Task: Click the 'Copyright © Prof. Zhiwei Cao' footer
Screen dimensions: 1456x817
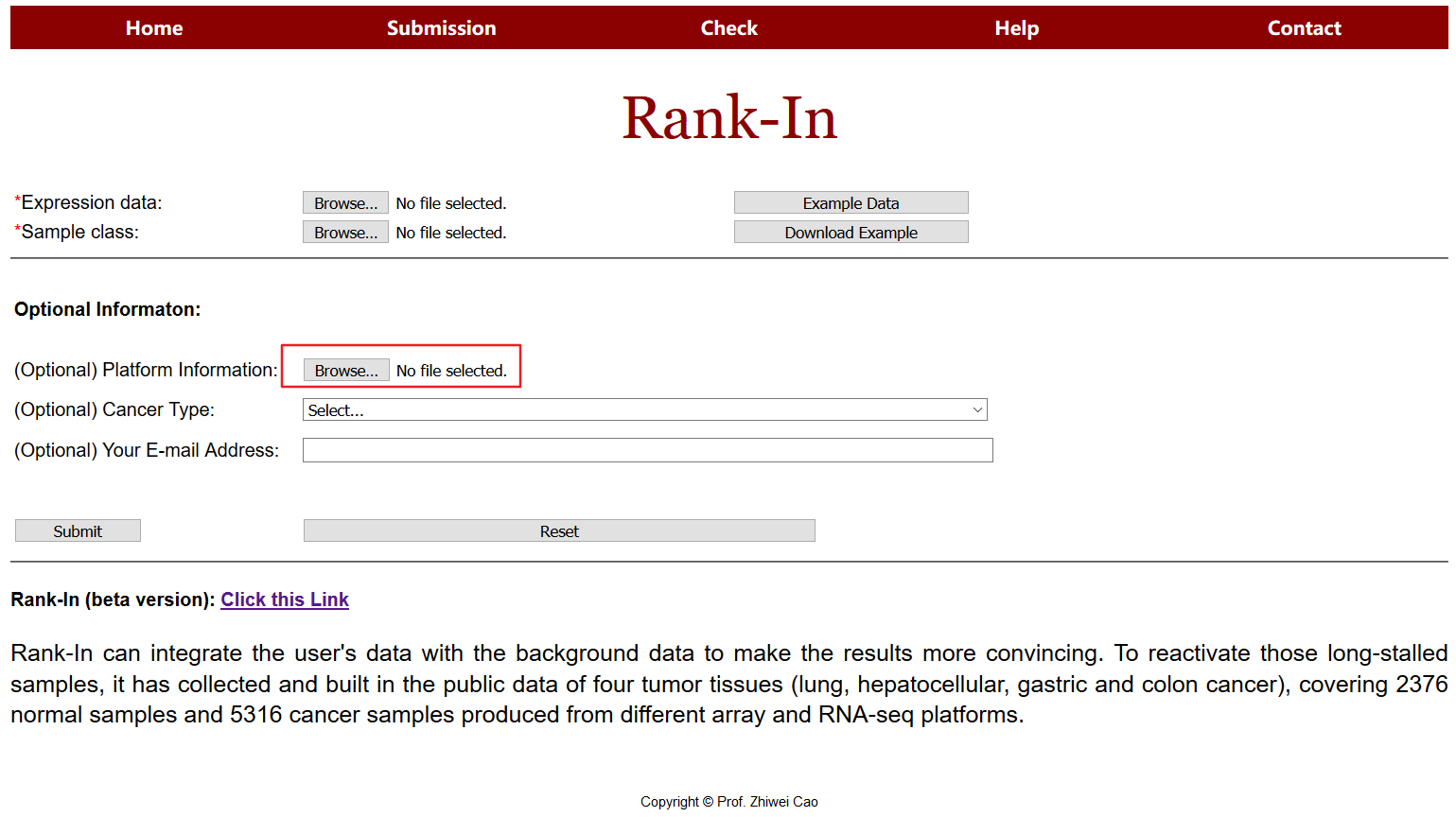Action: 728,802
